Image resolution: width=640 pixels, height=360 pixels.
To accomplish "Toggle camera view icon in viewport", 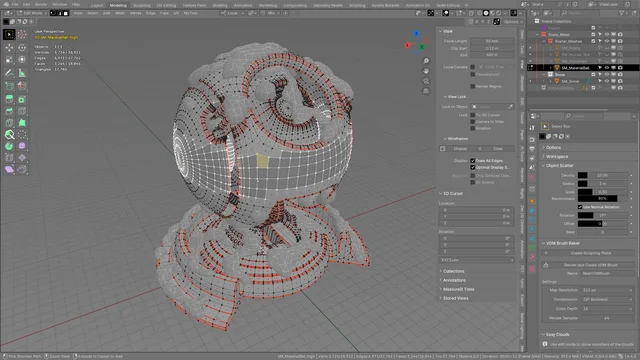I will [x=426, y=81].
